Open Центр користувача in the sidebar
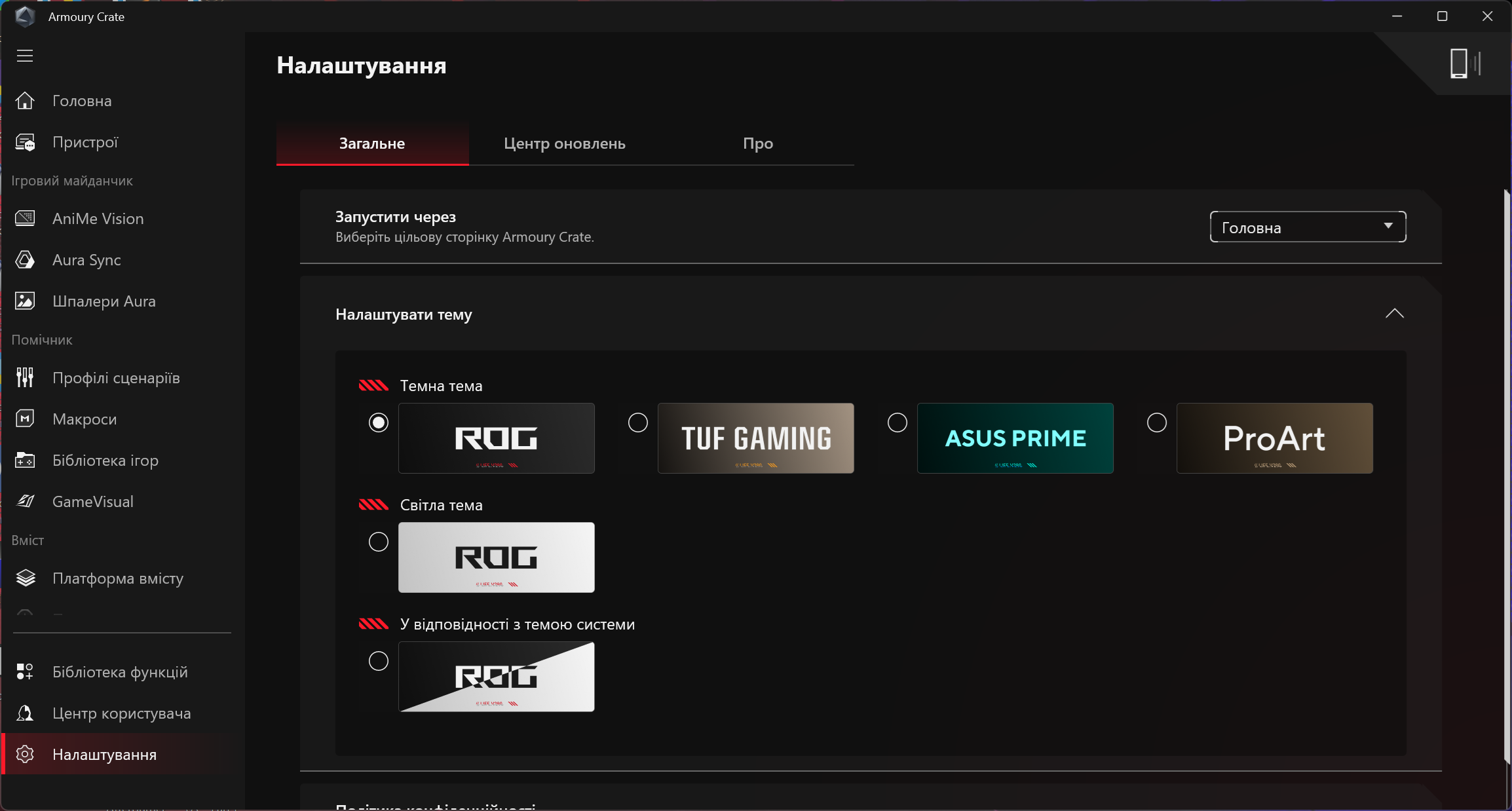Screen dimensions: 1512x811 121,713
